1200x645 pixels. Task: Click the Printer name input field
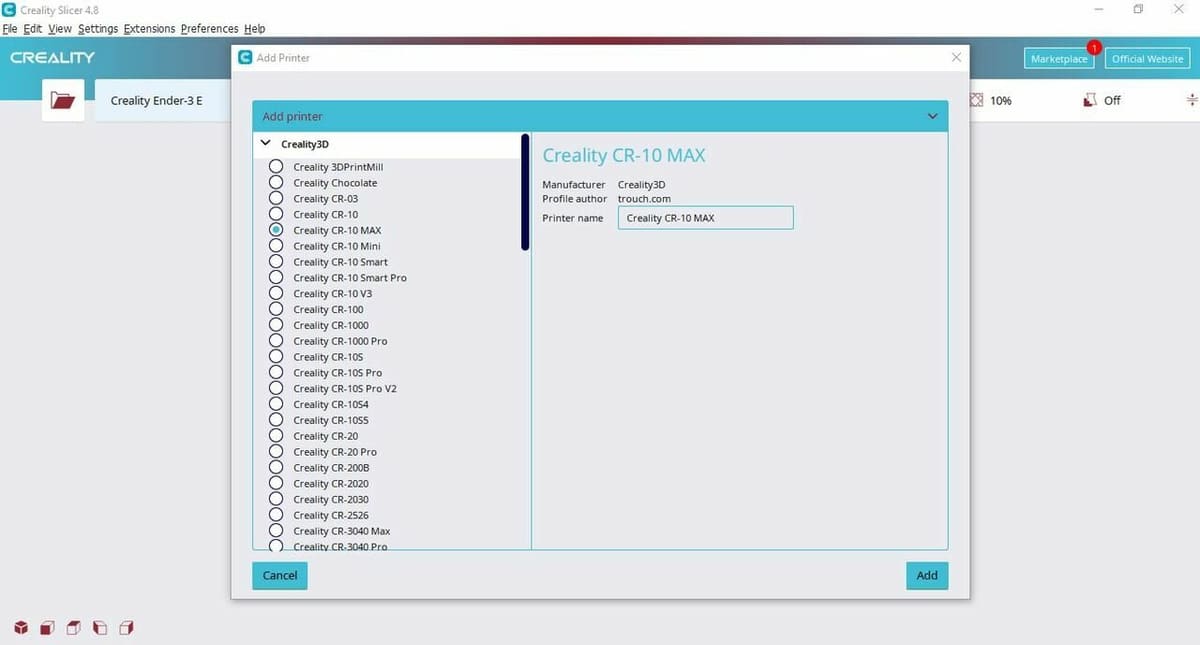(x=705, y=218)
